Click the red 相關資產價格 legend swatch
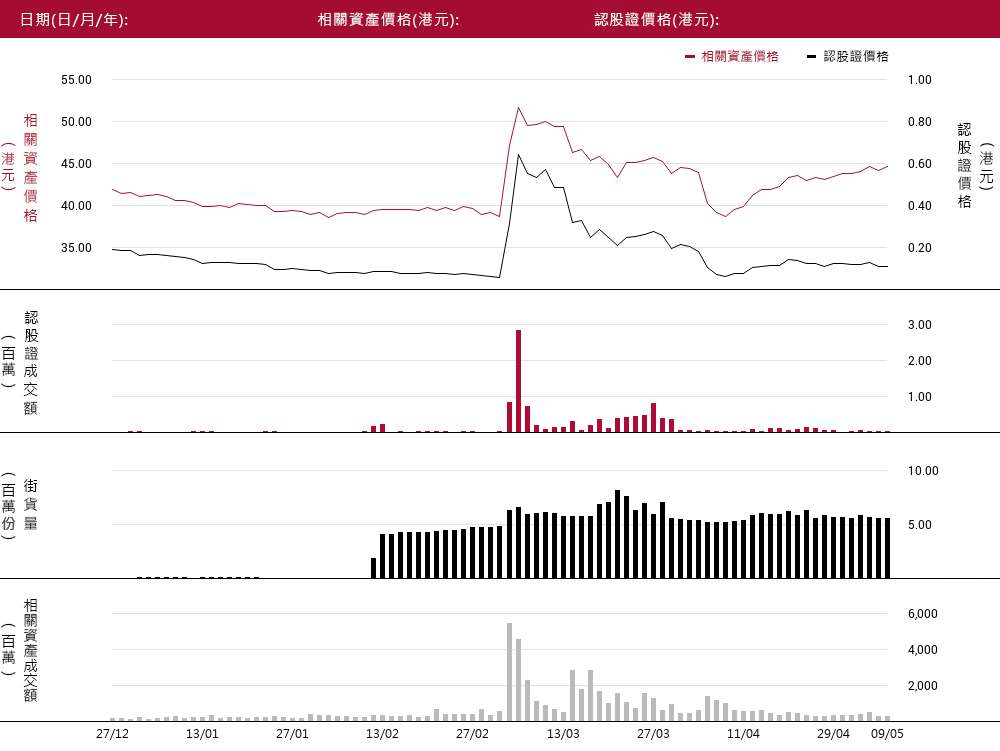Viewport: 1000px width, 751px height. pyautogui.click(x=689, y=57)
